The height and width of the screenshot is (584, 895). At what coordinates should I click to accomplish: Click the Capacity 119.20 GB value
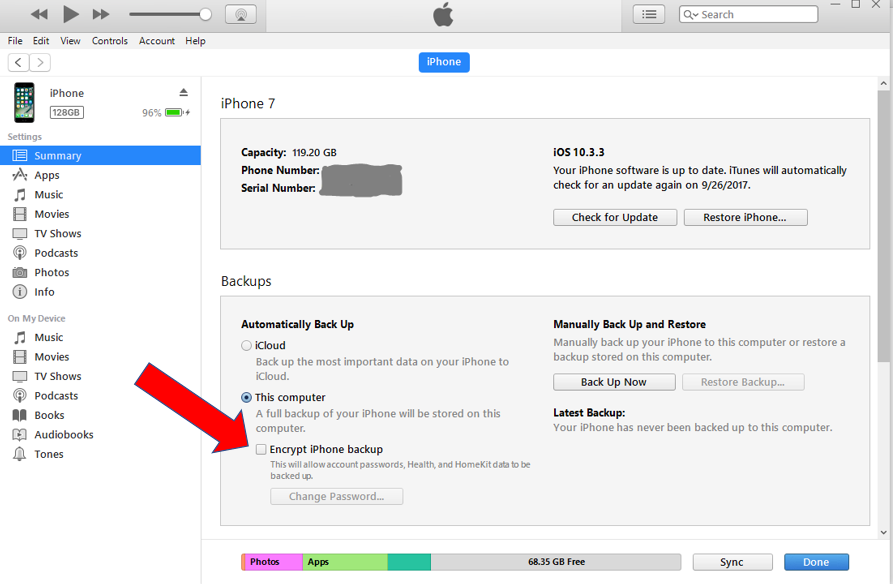tap(314, 152)
